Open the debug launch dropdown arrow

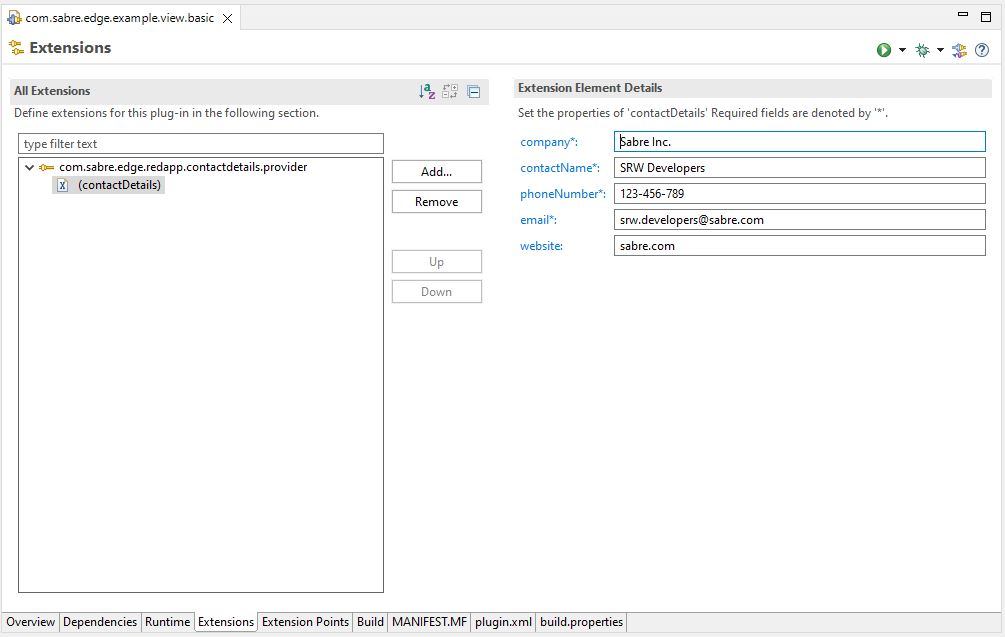[940, 50]
